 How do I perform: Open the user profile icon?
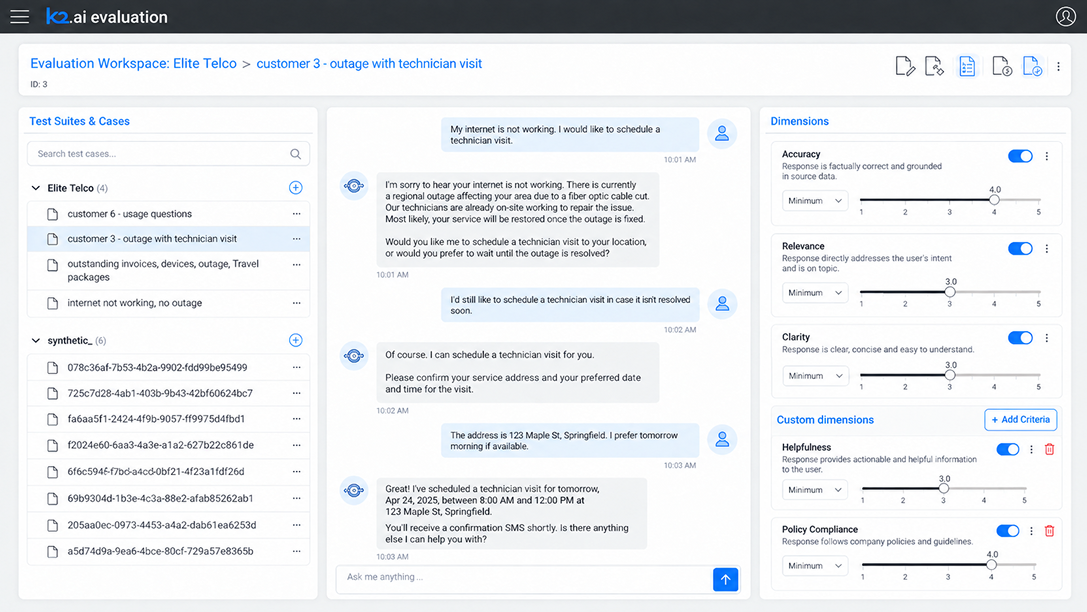[1066, 16]
